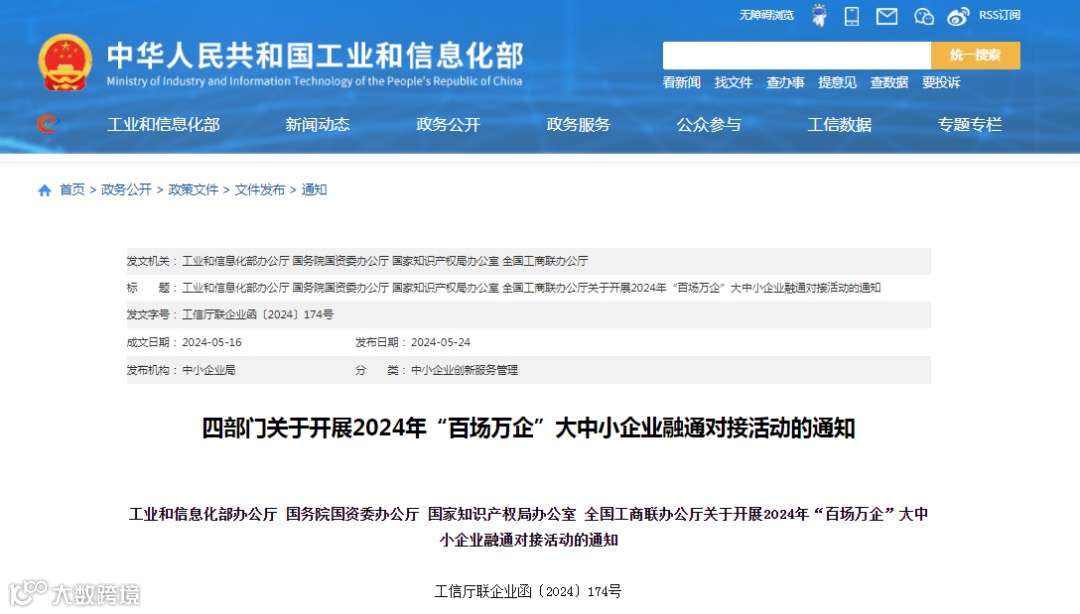This screenshot has width=1080, height=614.
Task: Click the 标题 row text in info table
Action: 531,288
